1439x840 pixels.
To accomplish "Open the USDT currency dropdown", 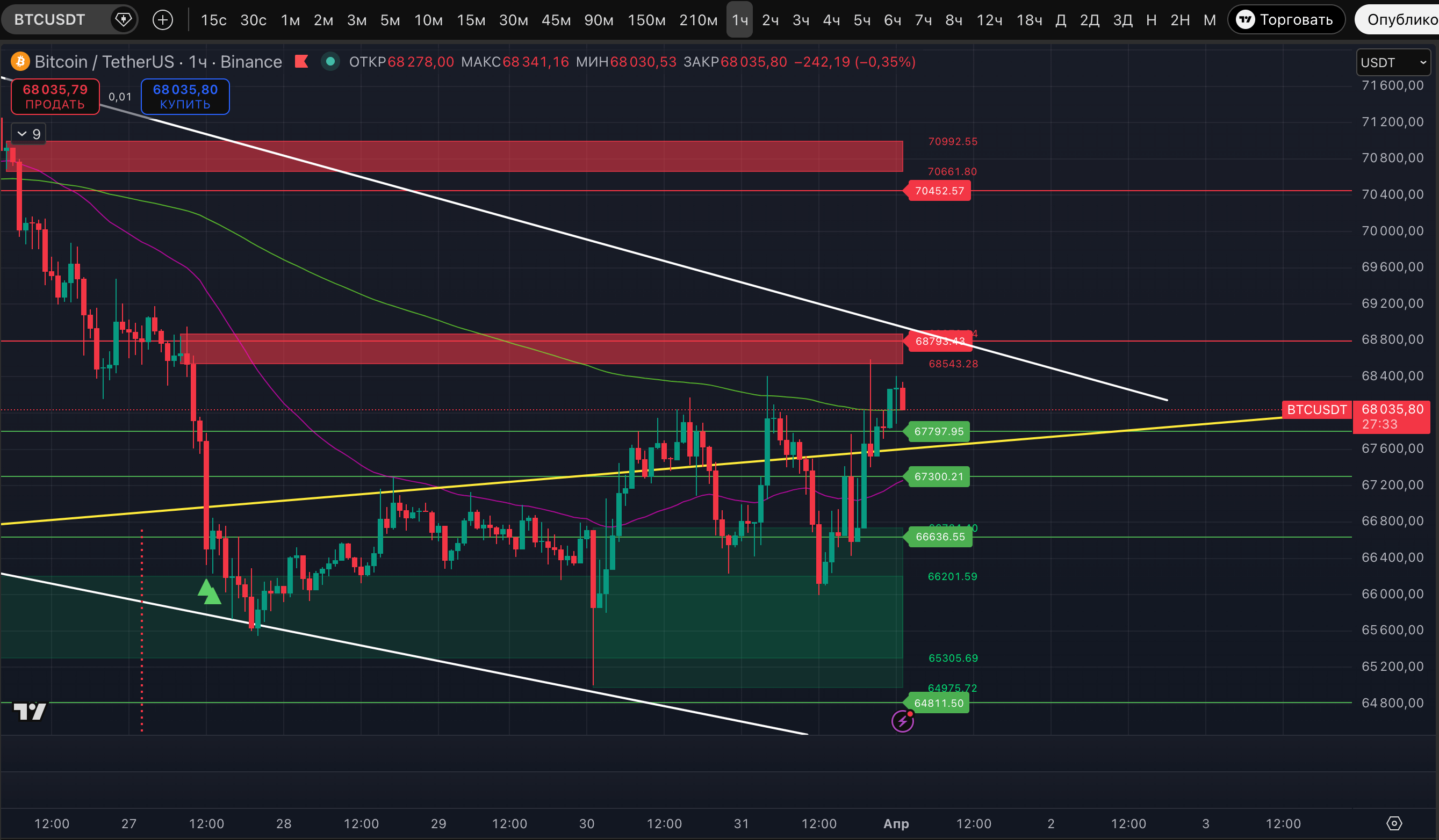I will click(1393, 62).
